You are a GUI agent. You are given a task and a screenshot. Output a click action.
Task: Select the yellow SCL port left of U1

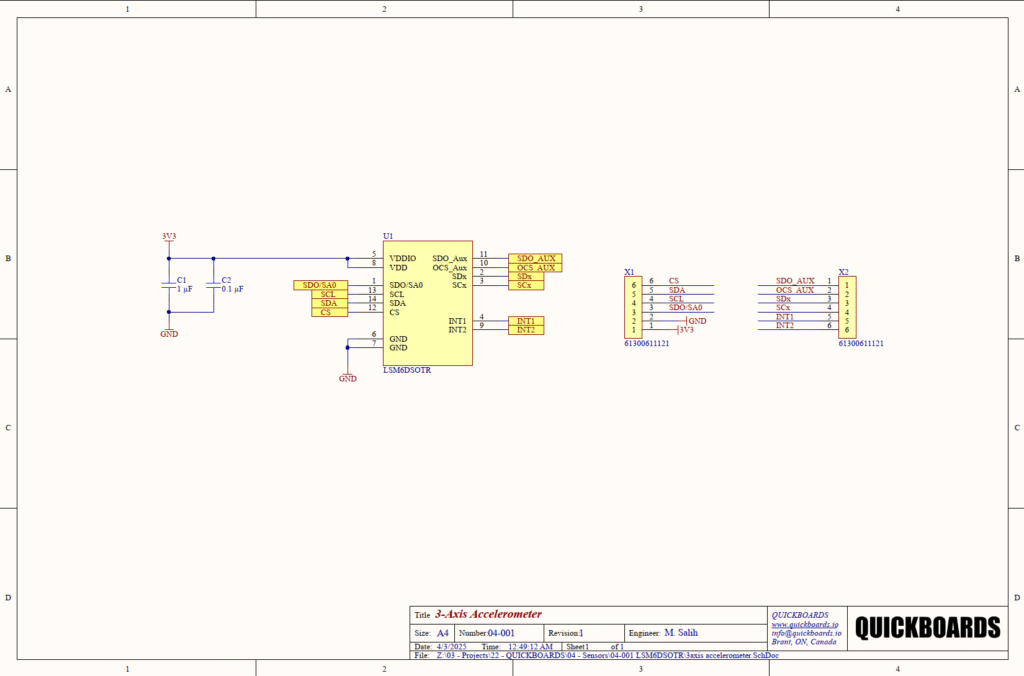[x=328, y=295]
